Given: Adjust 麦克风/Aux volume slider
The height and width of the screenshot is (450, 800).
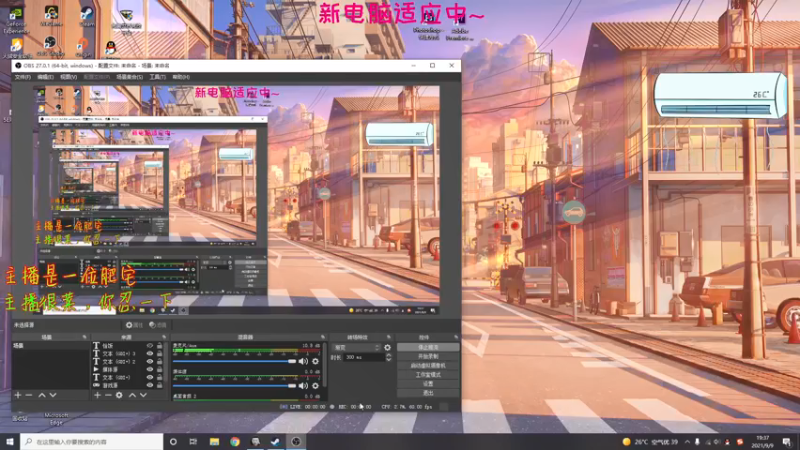Looking at the screenshot, I should 235,361.
